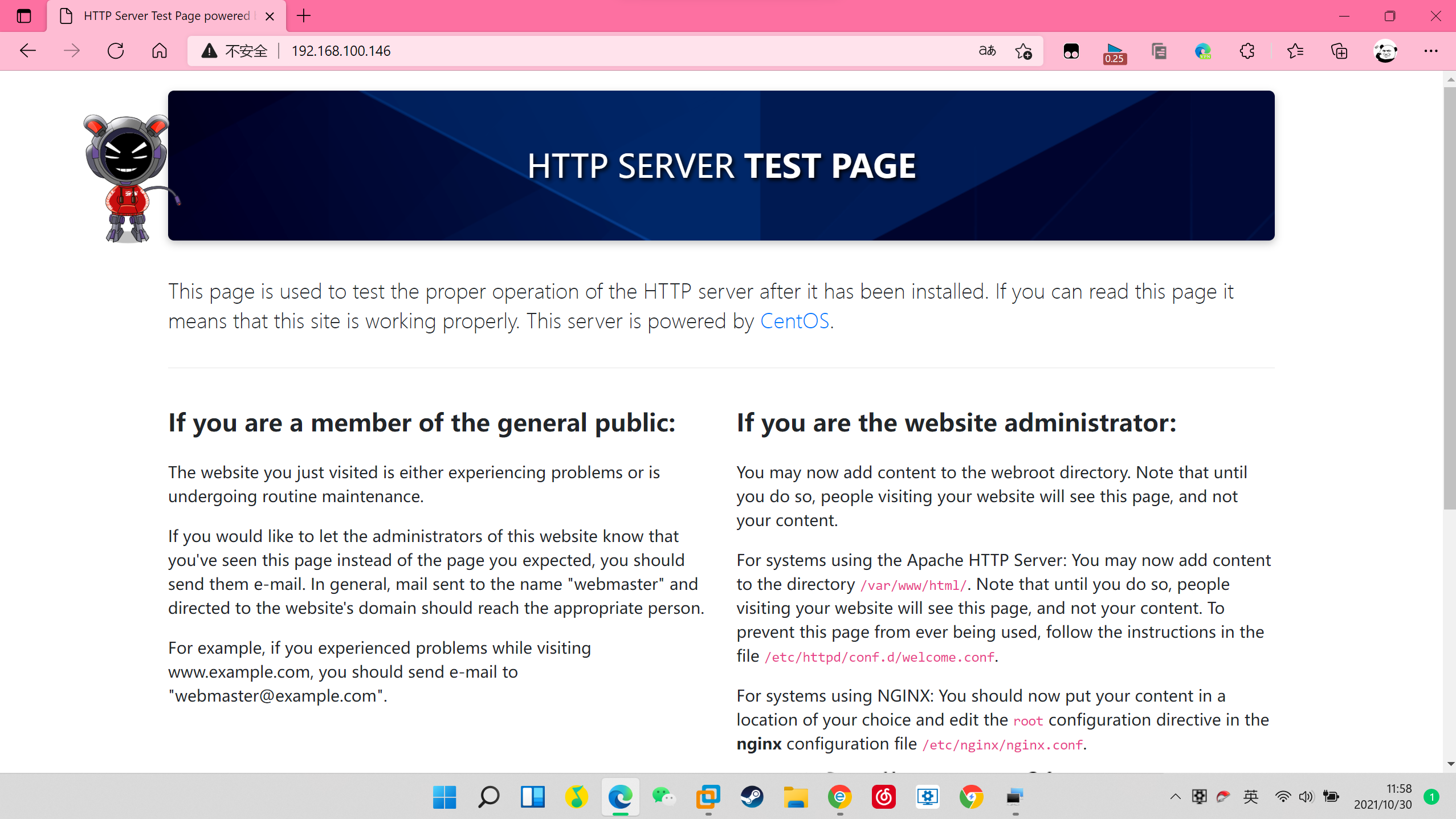The height and width of the screenshot is (819, 1456).
Task: Open the Edge VPN extension
Action: pos(1203,51)
